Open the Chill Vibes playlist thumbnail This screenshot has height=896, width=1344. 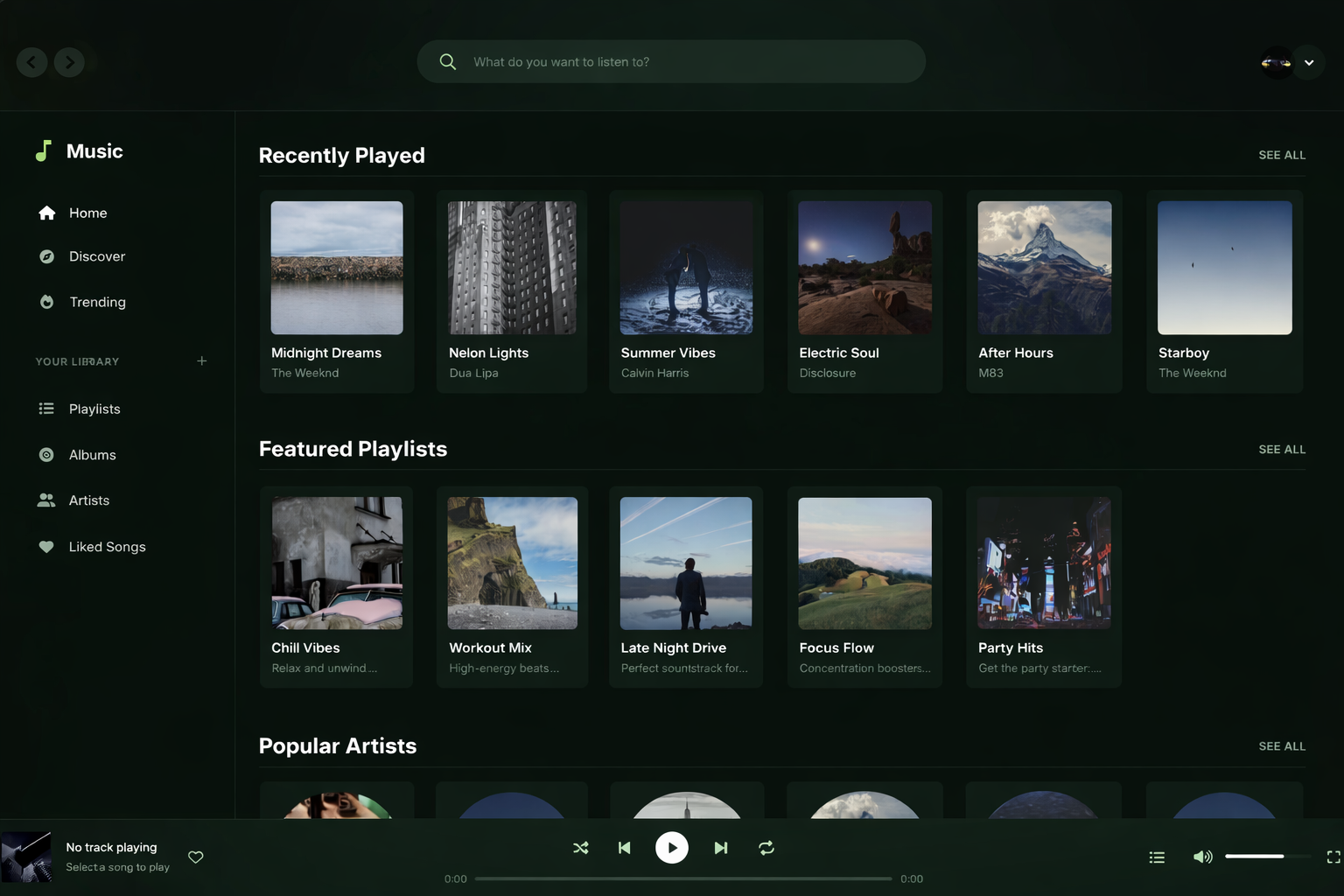tap(336, 563)
